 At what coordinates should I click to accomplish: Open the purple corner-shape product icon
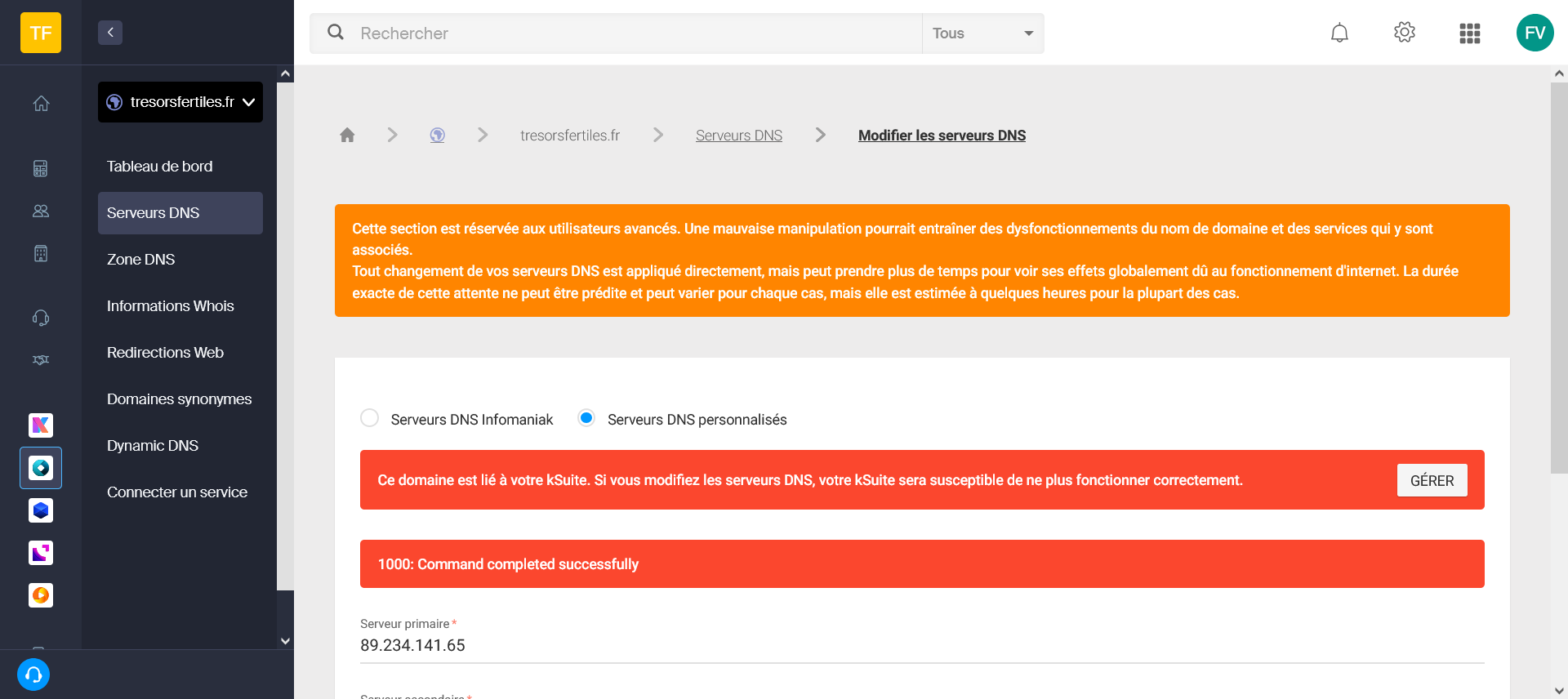coord(41,553)
